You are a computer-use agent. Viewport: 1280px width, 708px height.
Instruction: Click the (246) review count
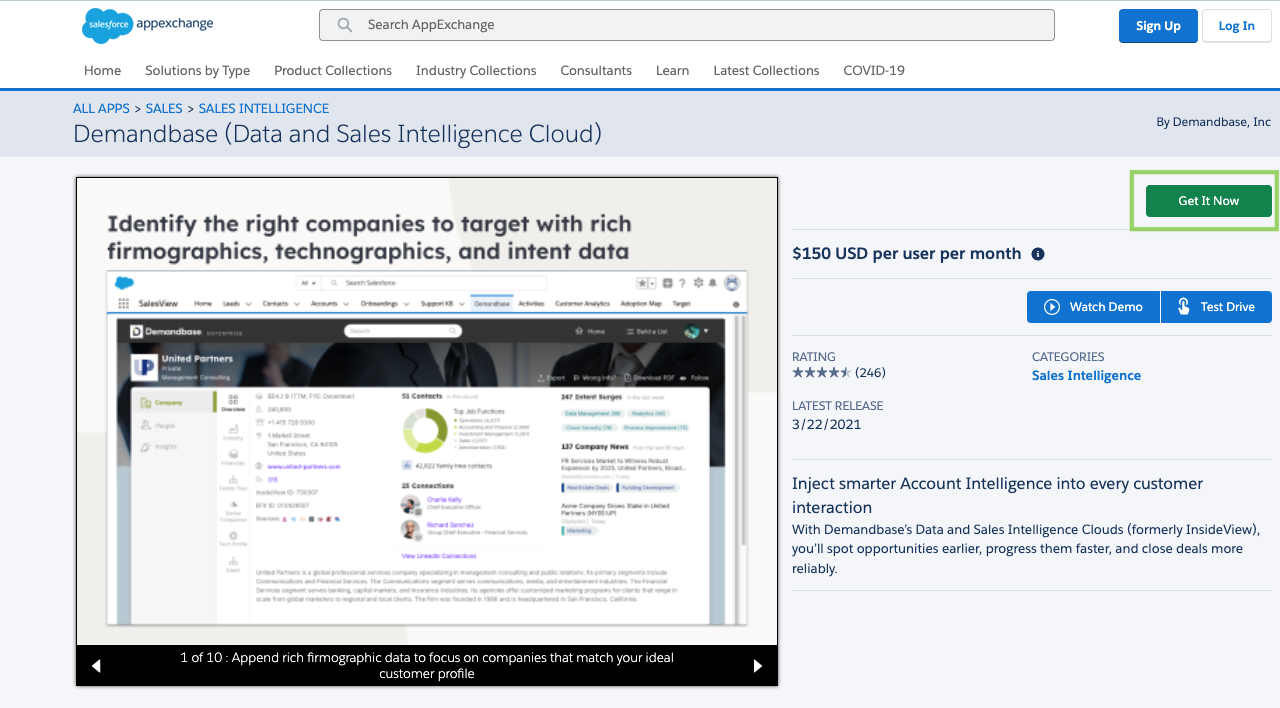pyautogui.click(x=870, y=373)
